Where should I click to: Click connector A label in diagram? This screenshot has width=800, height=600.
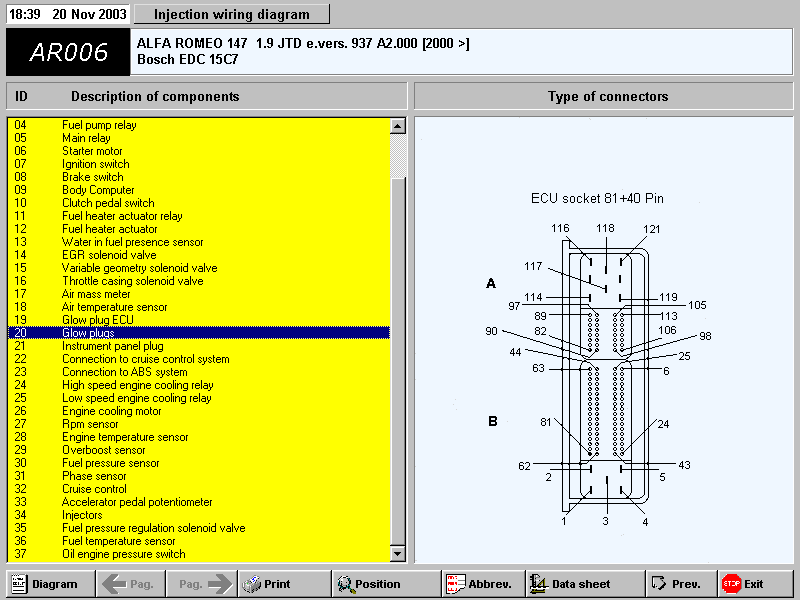pyautogui.click(x=491, y=283)
